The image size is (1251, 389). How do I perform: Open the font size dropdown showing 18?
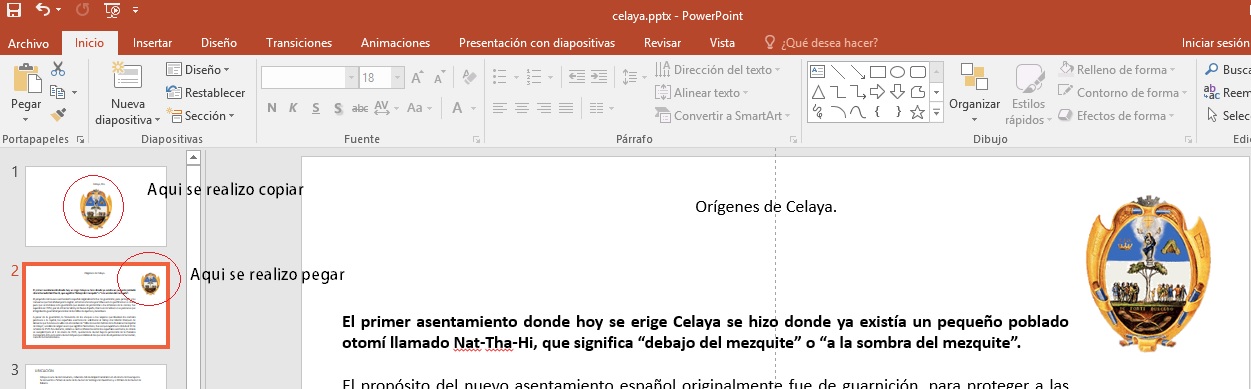tap(397, 77)
